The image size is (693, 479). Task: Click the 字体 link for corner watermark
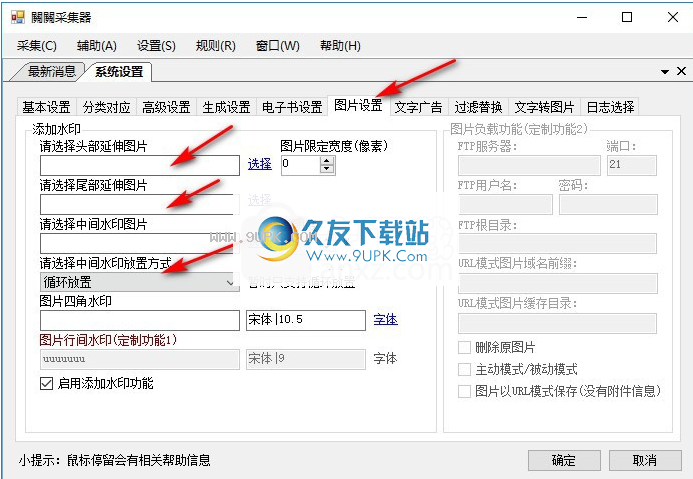(385, 319)
